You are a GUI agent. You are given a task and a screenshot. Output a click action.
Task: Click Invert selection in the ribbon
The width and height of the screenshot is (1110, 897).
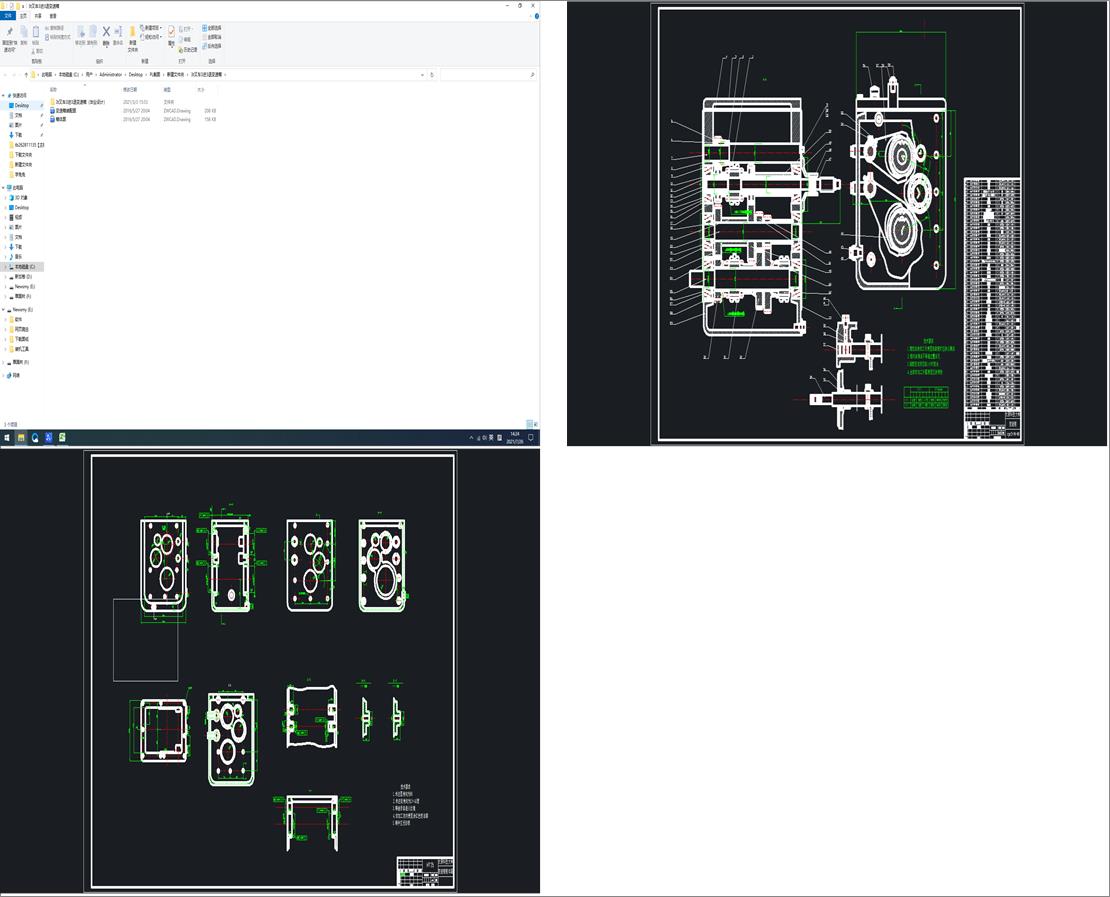pos(211,46)
